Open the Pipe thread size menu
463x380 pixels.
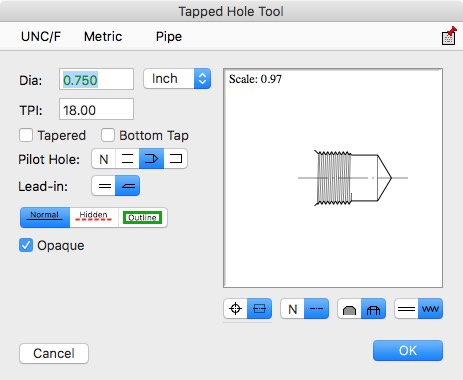169,36
